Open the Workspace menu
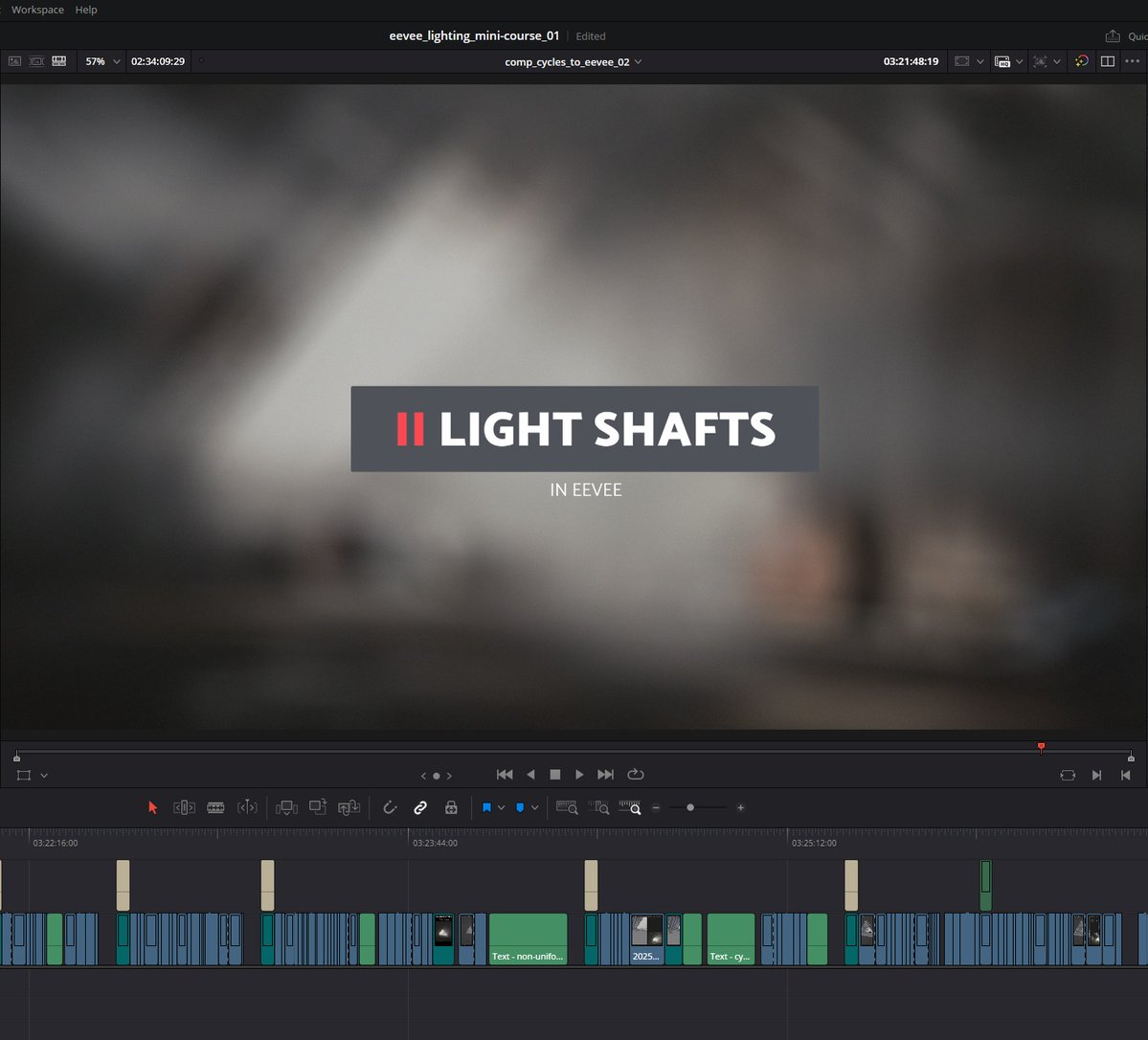1148x1040 pixels. 37,10
